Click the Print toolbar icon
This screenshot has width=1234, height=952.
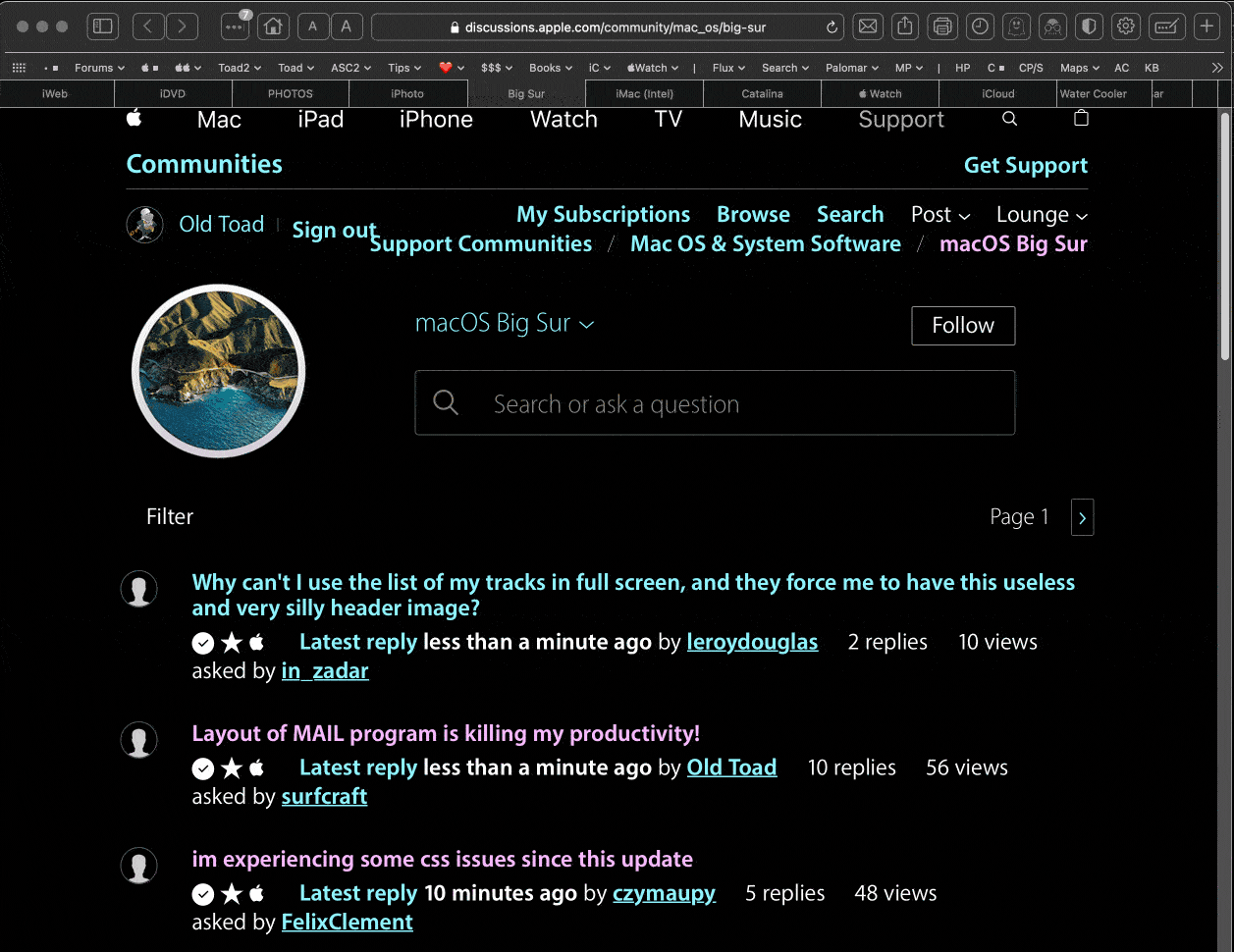942,26
